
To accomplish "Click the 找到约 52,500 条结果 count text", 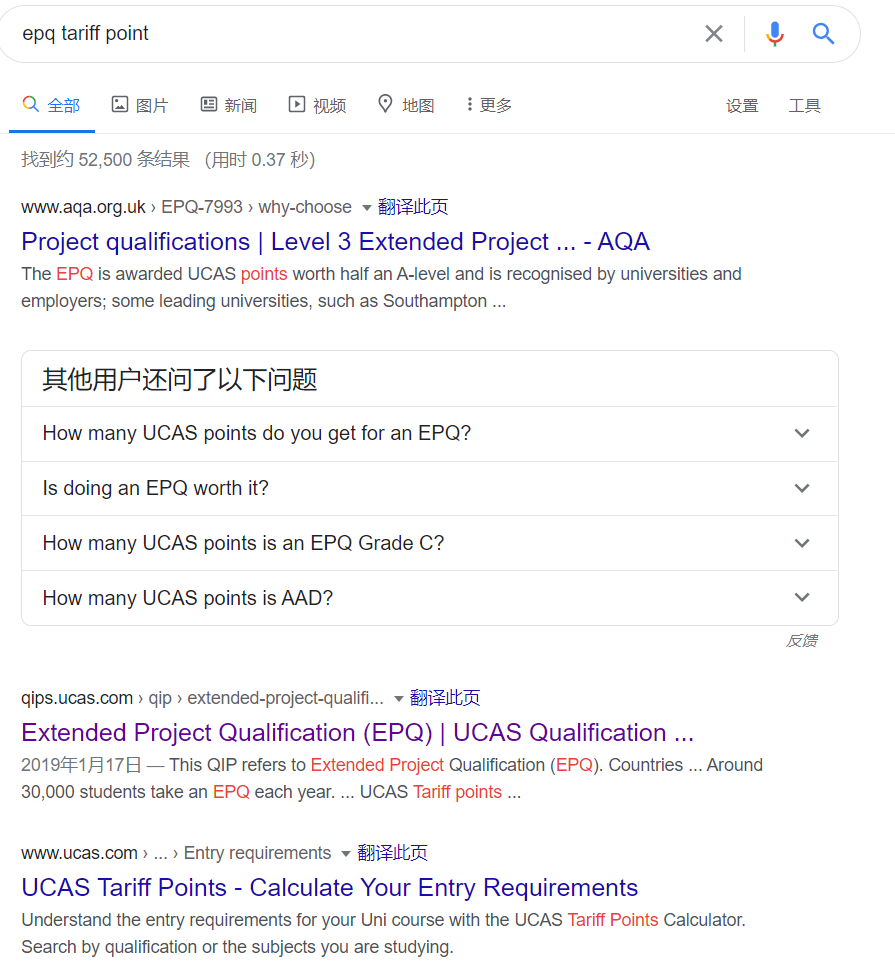I will pos(106,160).
